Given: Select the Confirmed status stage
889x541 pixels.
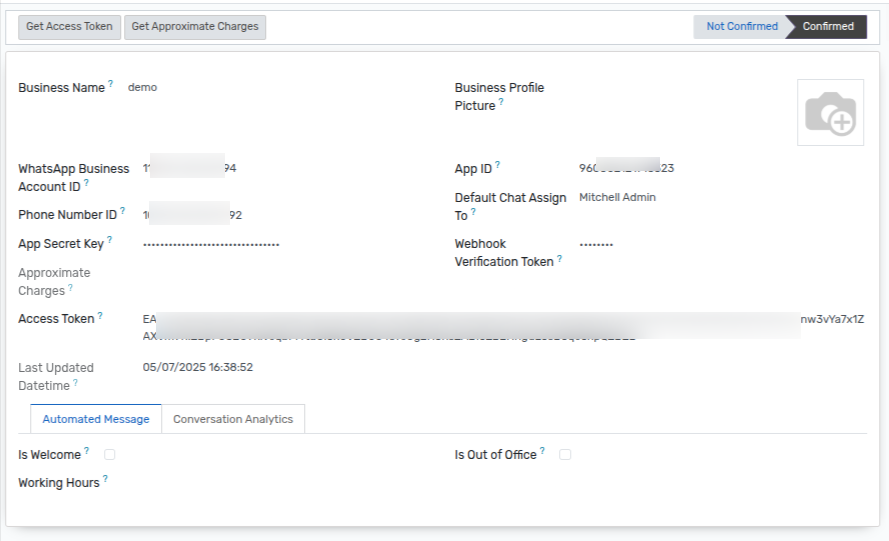Looking at the screenshot, I should pyautogui.click(x=828, y=27).
